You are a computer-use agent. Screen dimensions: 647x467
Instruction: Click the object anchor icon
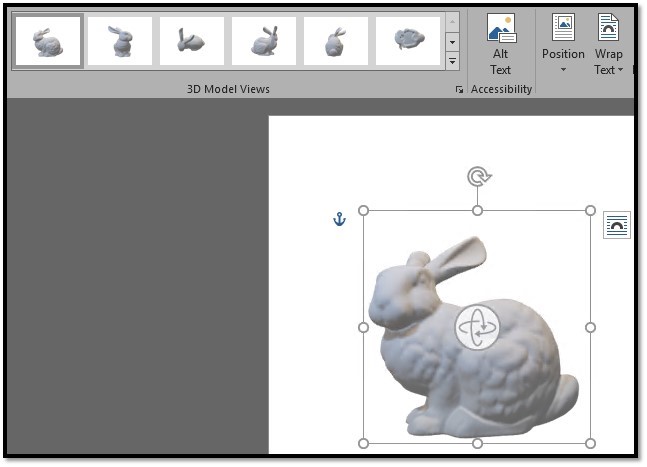pyautogui.click(x=339, y=219)
